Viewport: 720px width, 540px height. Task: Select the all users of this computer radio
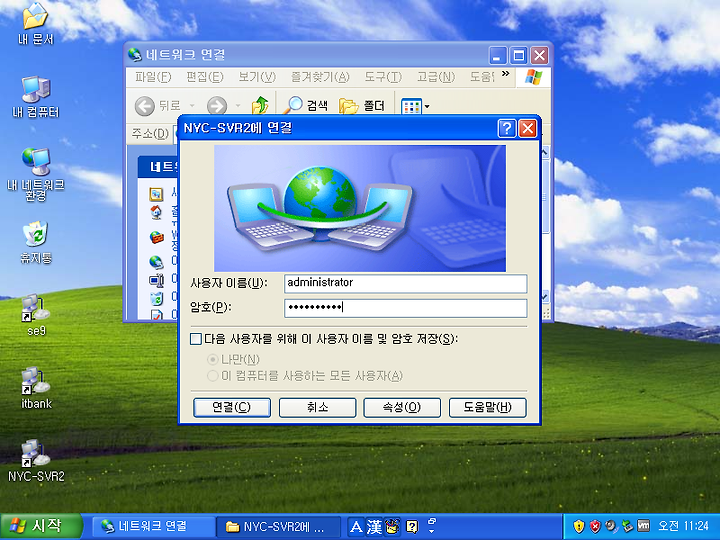coord(212,376)
